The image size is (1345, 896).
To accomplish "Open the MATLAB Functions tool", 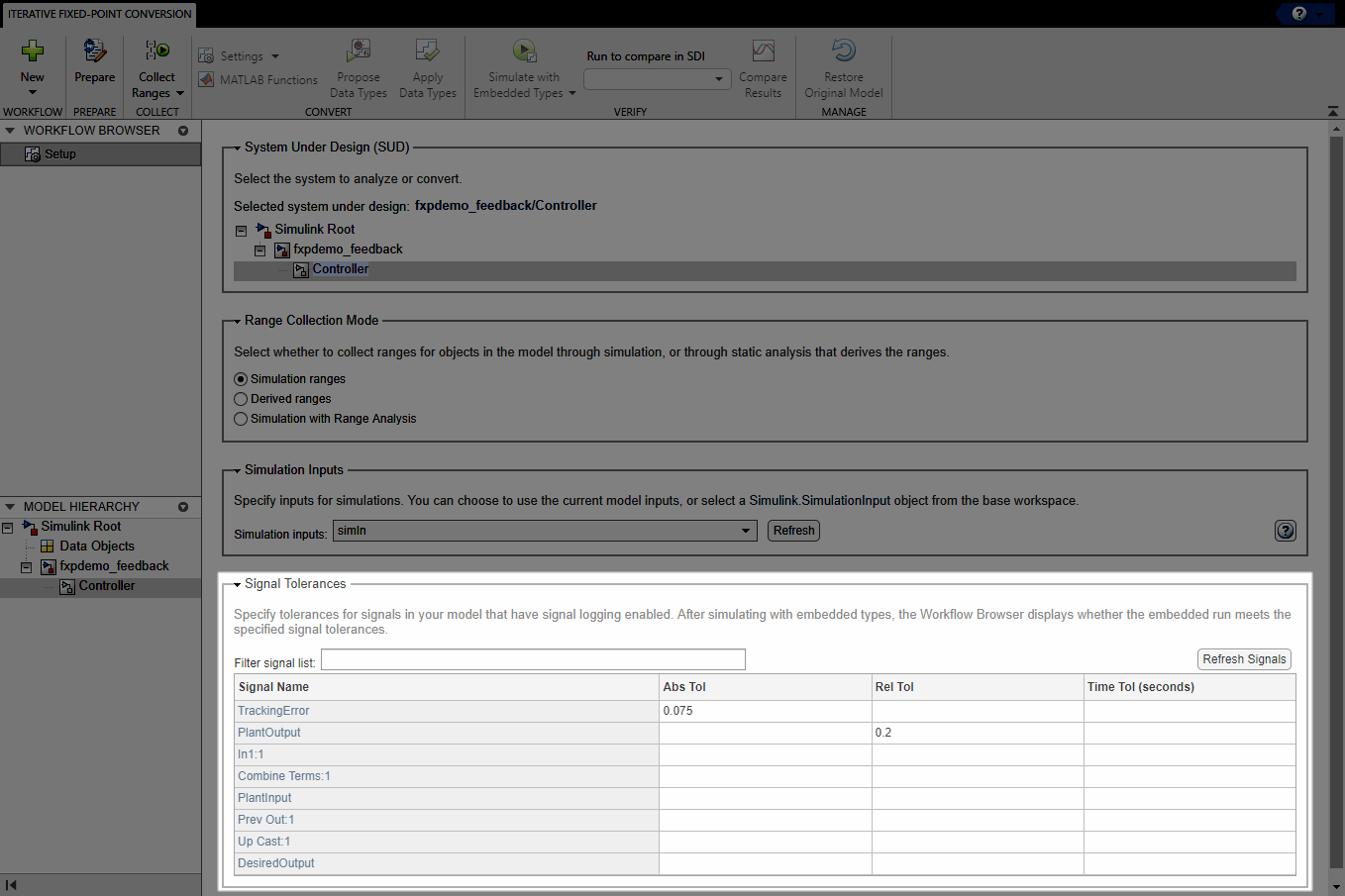I will click(x=259, y=79).
